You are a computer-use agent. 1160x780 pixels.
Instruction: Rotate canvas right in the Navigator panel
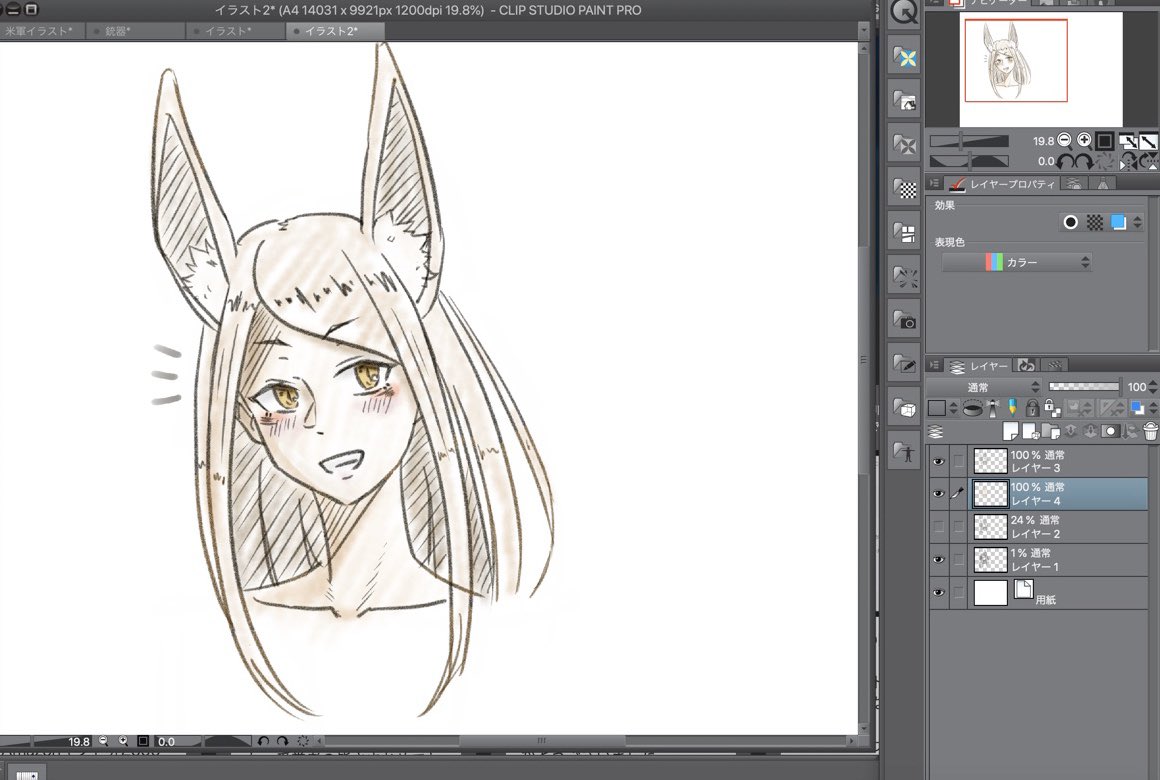coord(1084,161)
